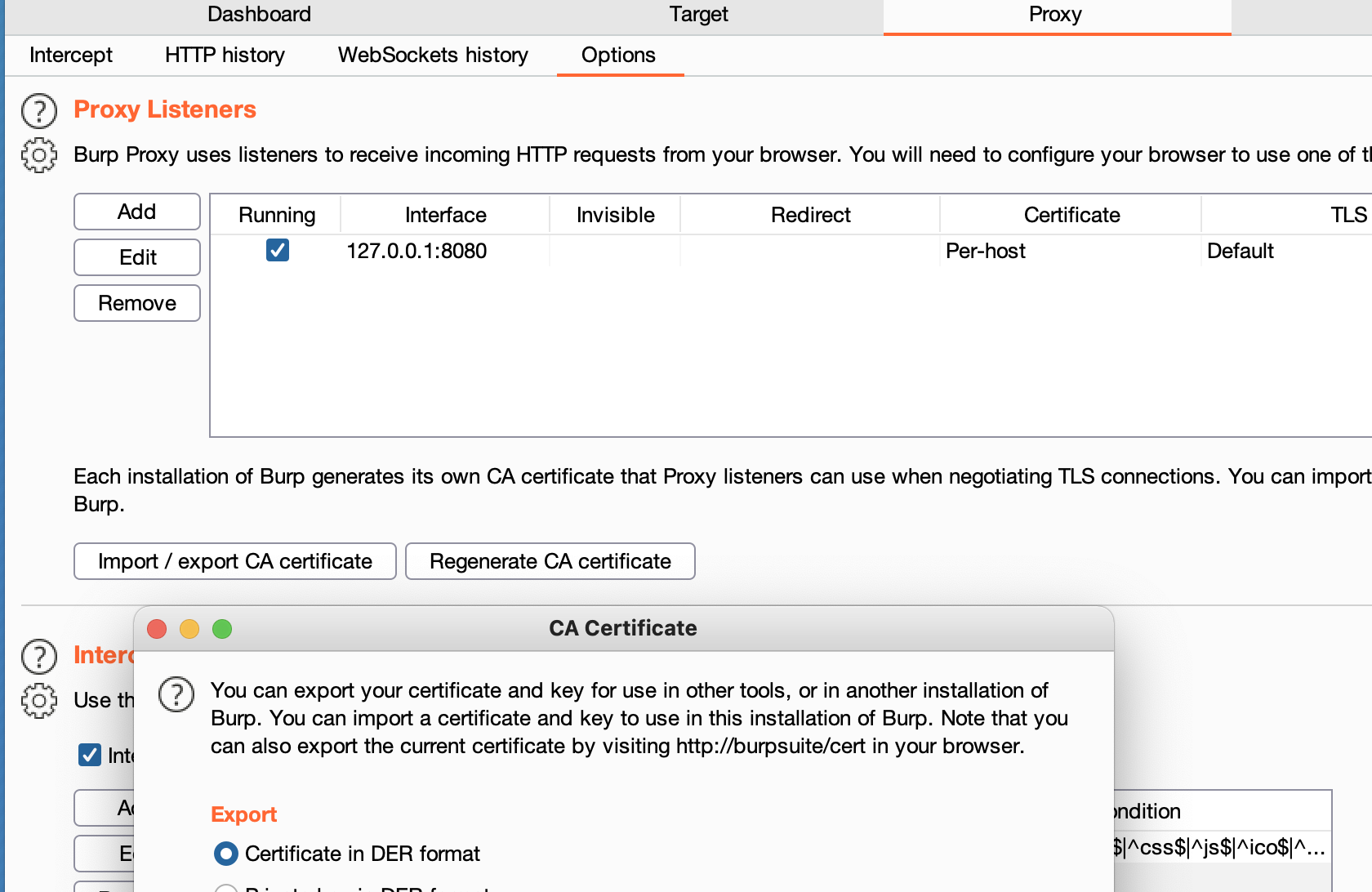Viewport: 1372px width, 892px height.
Task: Click the Export section heading in dialog
Action: (x=243, y=814)
